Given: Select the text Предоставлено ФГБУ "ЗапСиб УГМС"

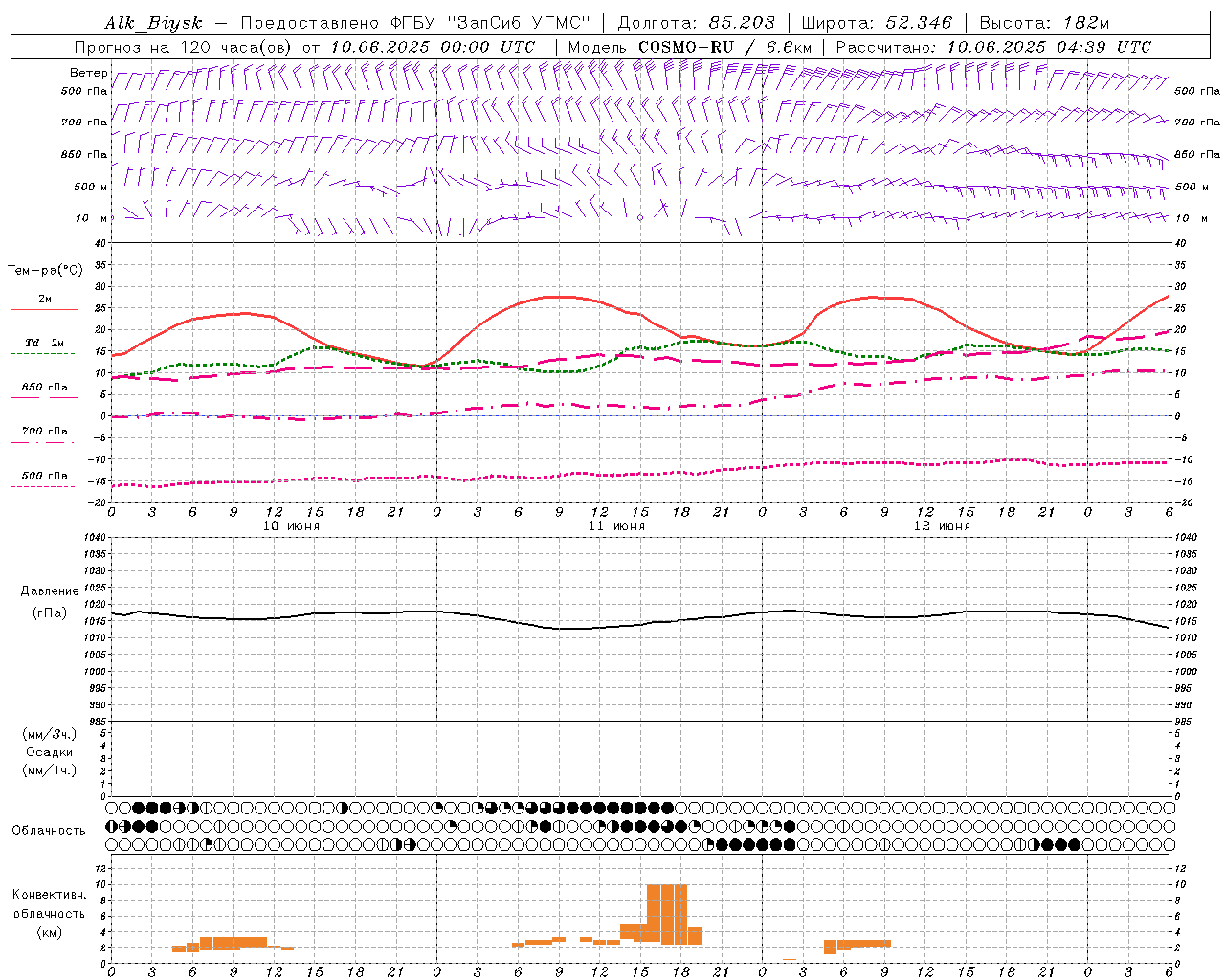Looking at the screenshot, I should click(416, 23).
